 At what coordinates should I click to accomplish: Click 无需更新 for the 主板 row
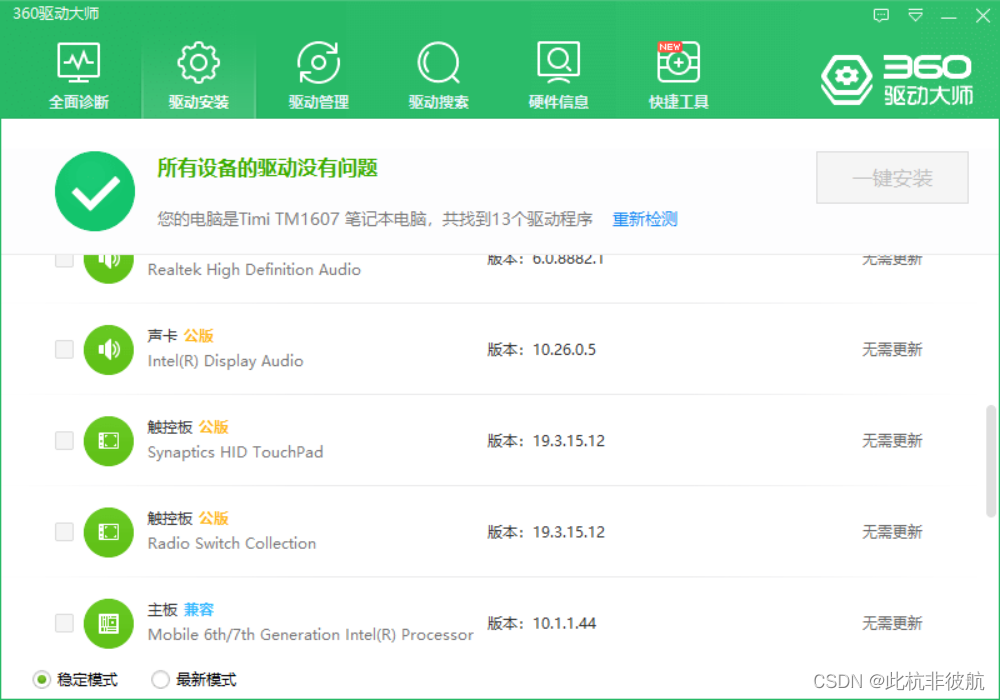point(892,623)
